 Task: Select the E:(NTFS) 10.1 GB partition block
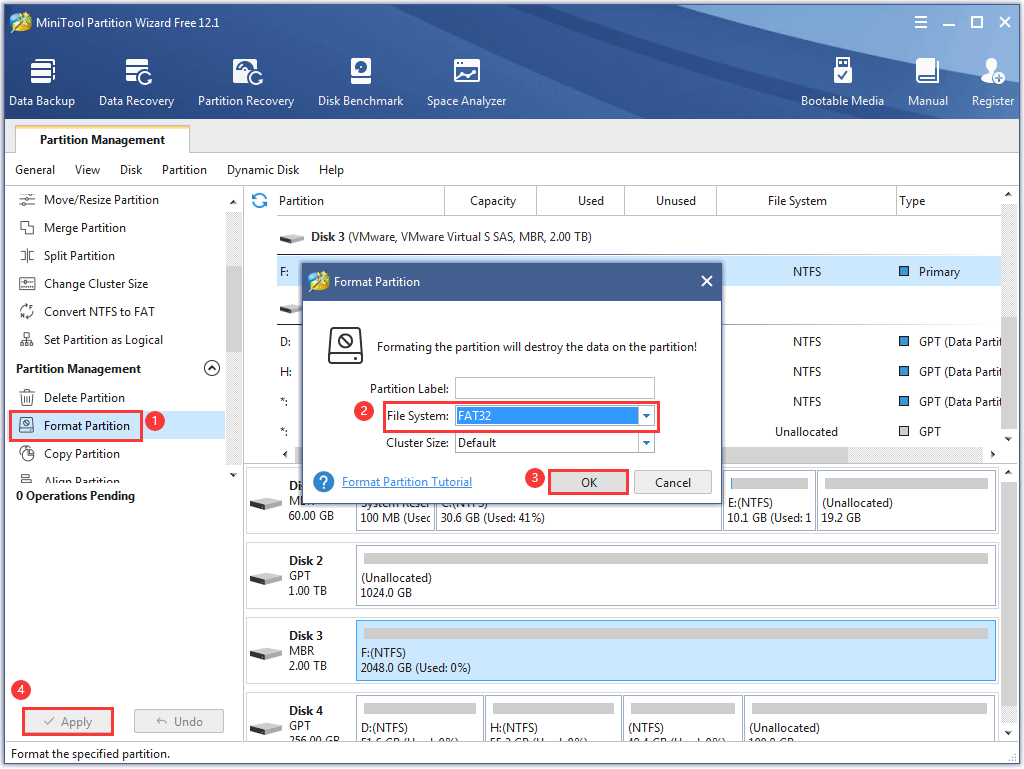click(769, 500)
